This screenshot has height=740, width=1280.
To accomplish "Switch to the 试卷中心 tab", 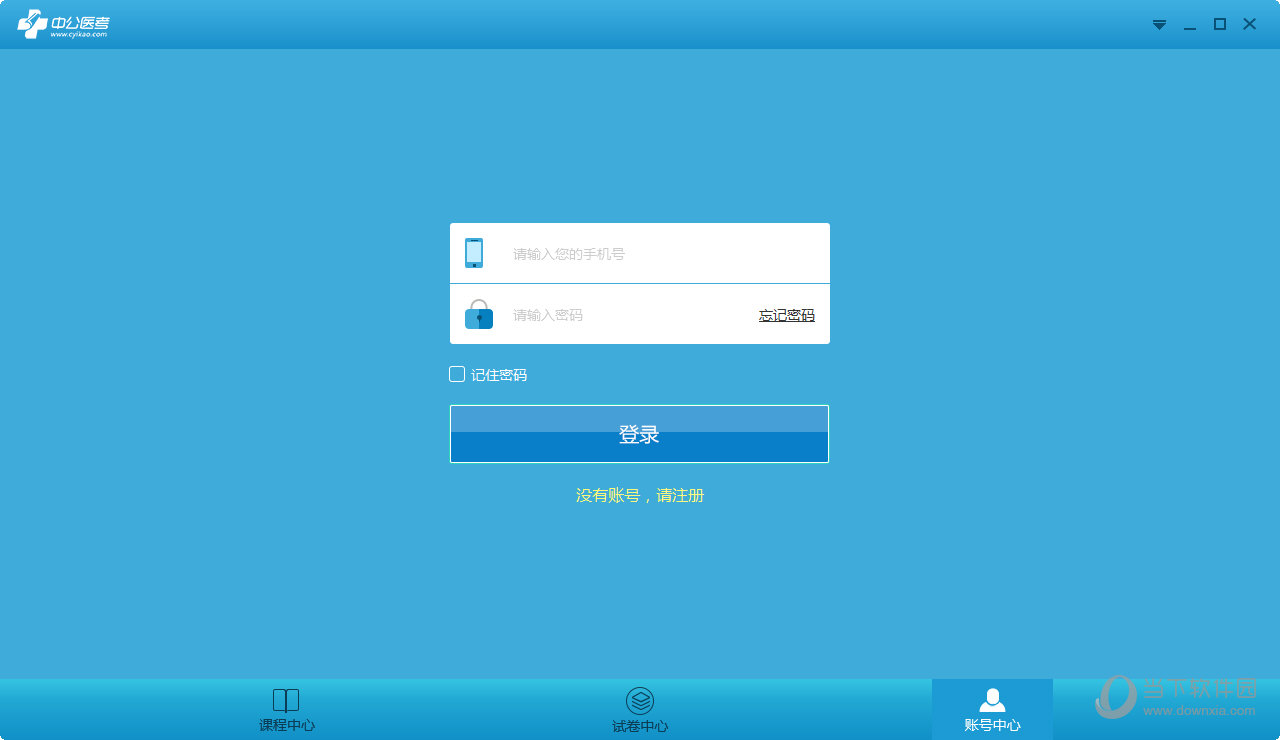I will pos(640,710).
